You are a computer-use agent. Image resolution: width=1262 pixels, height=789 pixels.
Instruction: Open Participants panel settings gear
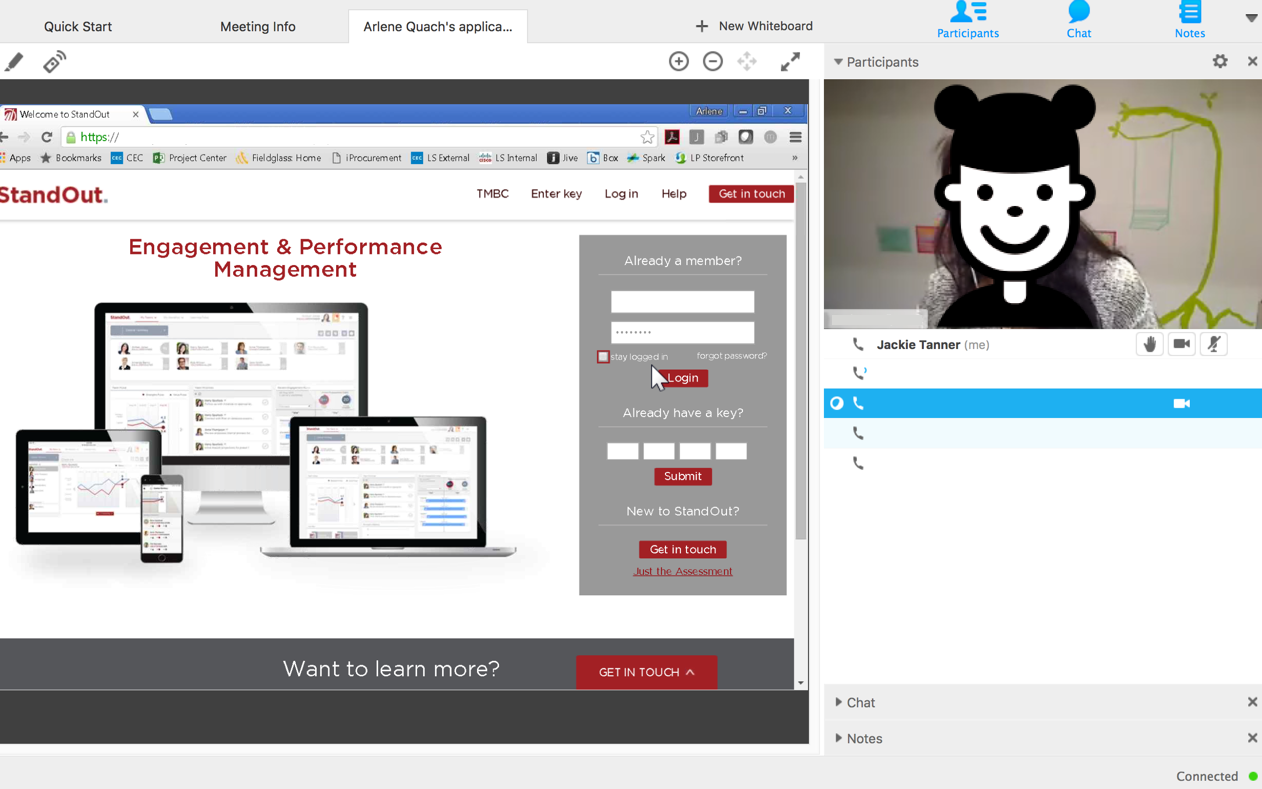click(1220, 62)
